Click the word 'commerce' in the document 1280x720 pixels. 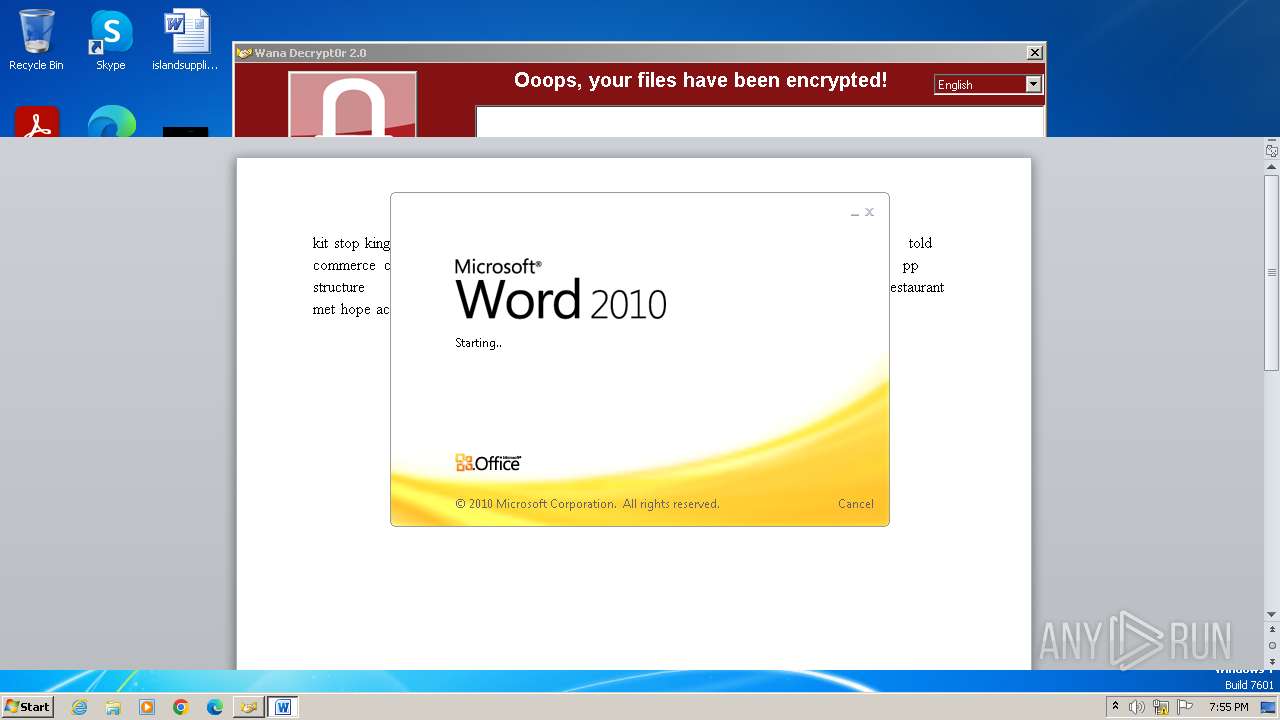pos(344,266)
